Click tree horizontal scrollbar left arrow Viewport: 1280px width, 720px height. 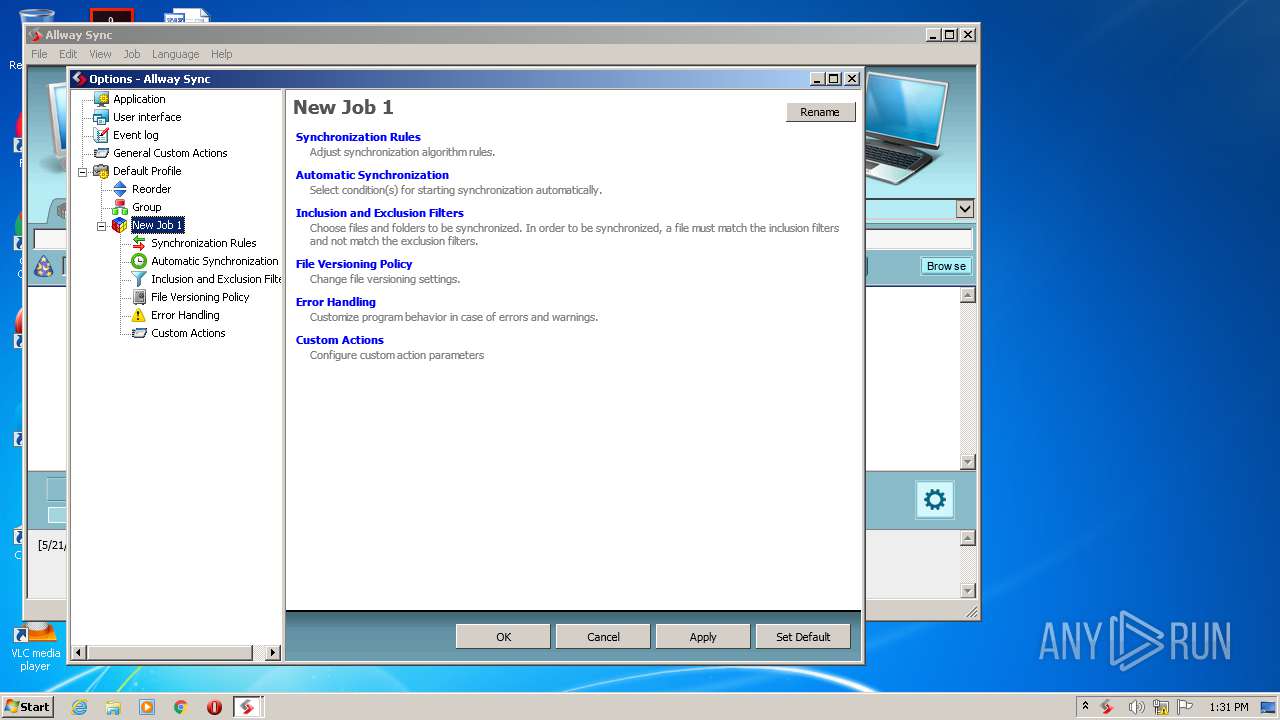coord(79,653)
